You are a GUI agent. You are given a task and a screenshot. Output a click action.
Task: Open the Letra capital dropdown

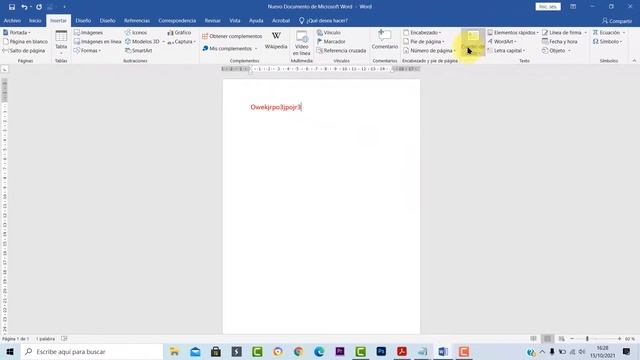click(x=506, y=51)
